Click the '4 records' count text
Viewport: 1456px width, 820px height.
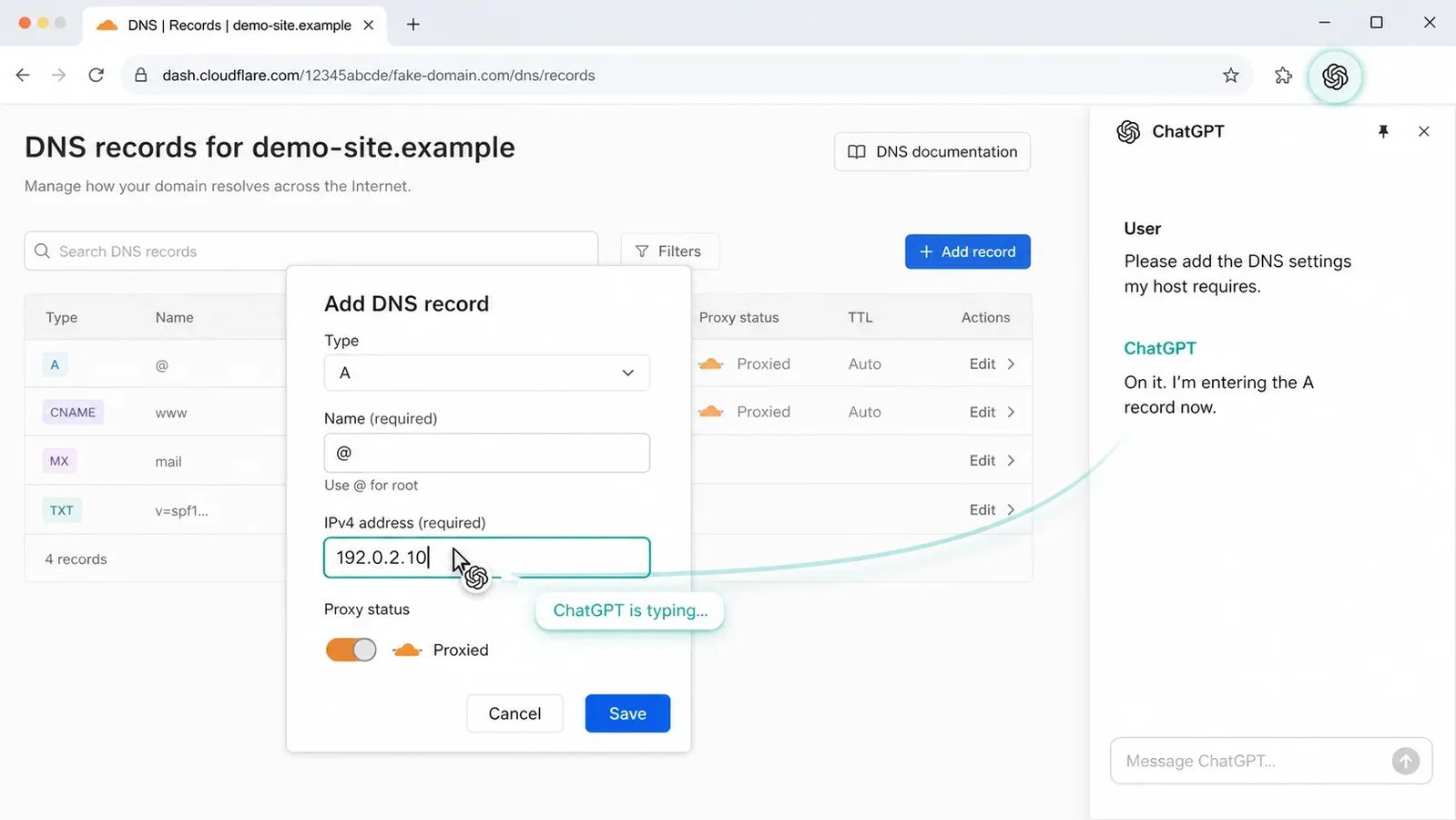(76, 559)
